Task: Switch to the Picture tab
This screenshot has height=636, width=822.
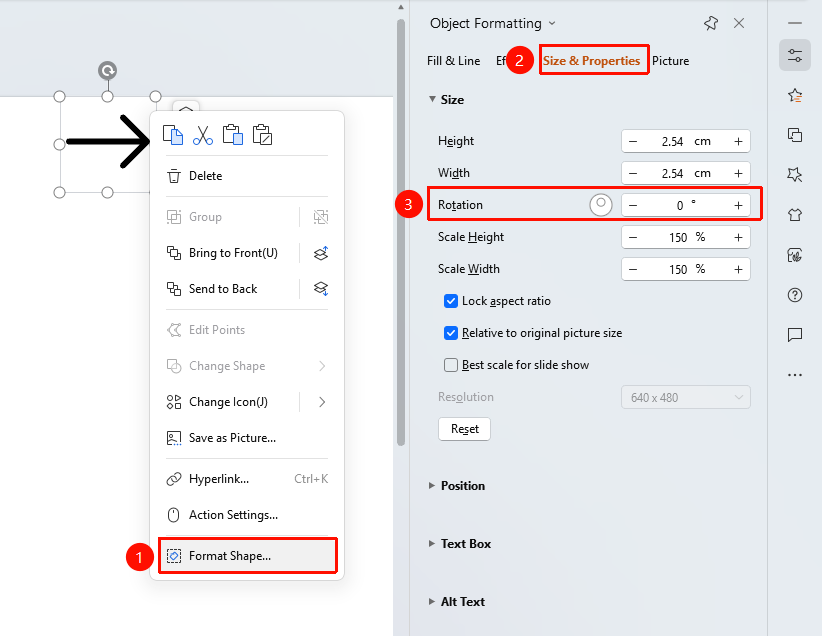Action: coord(670,61)
